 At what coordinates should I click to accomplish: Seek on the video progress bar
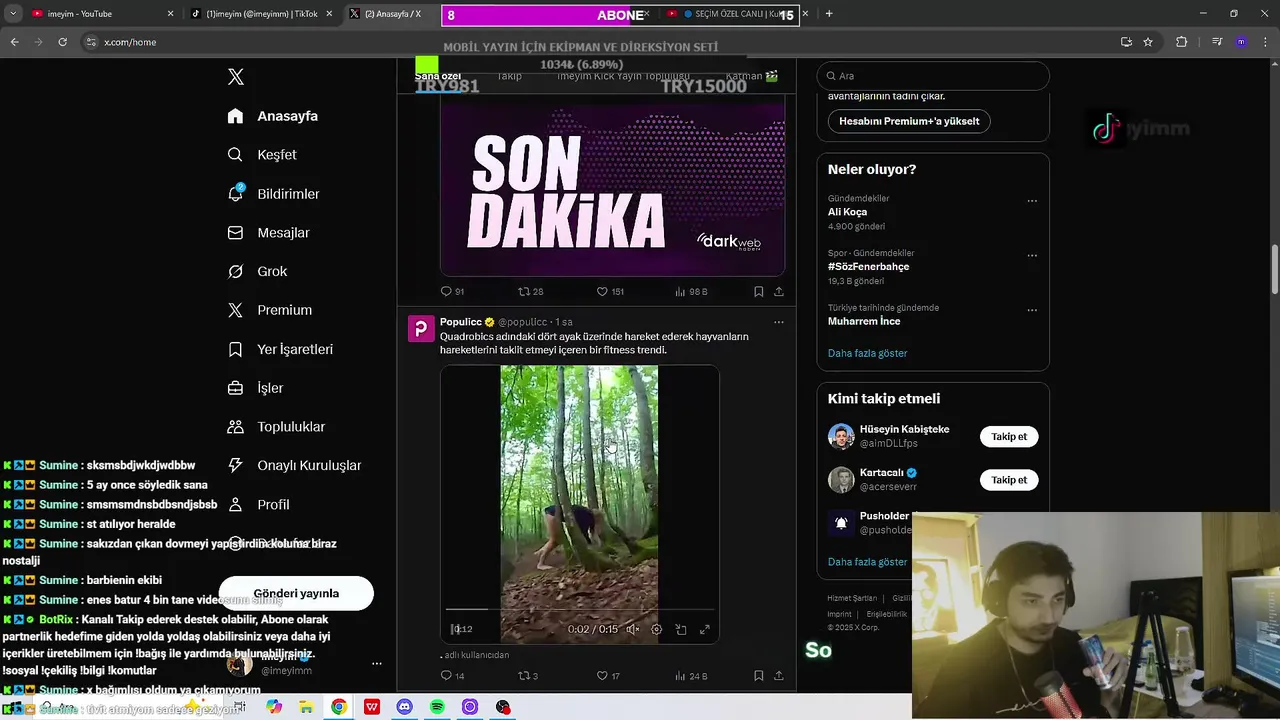(580, 608)
